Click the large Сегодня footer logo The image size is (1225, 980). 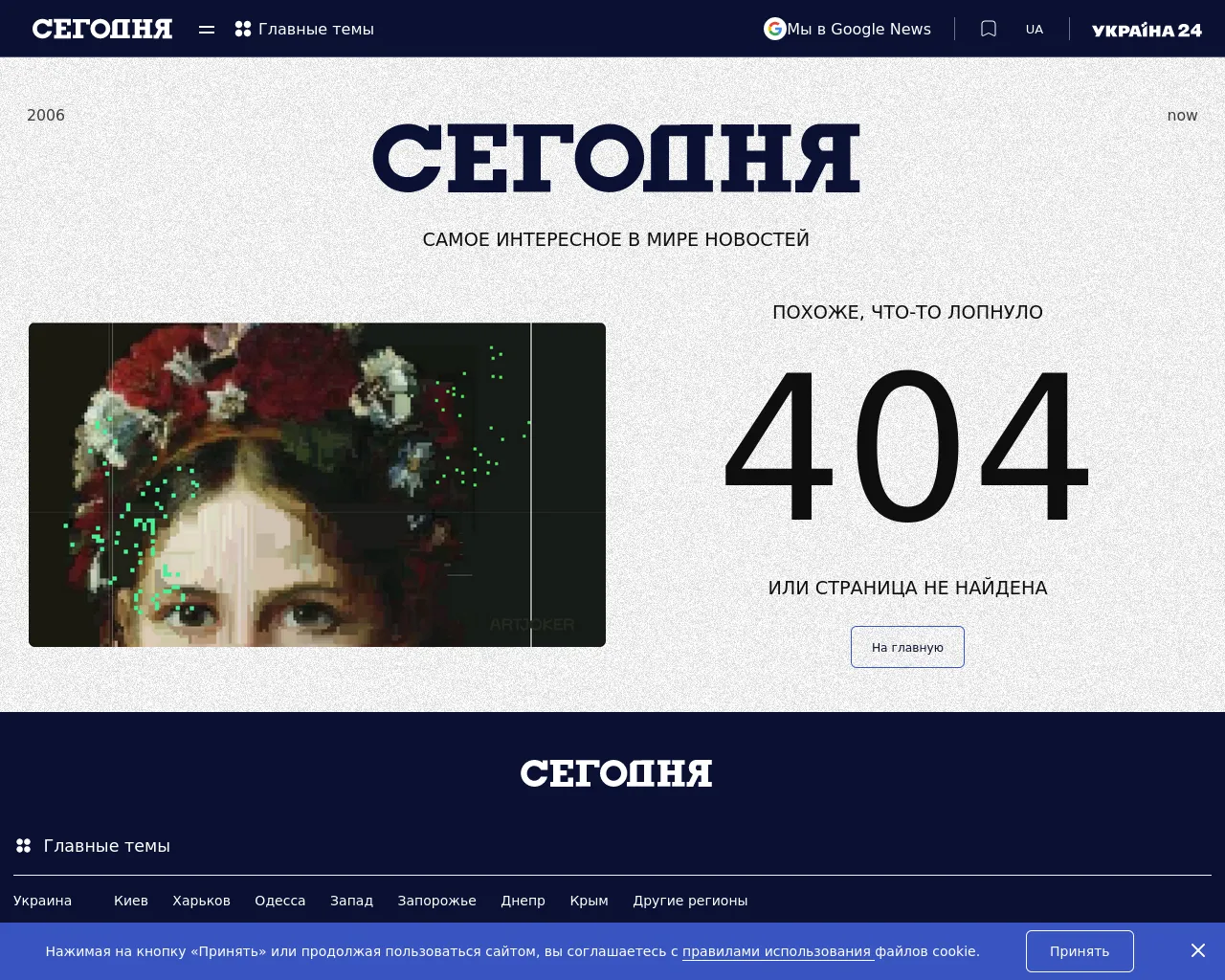[x=616, y=773]
